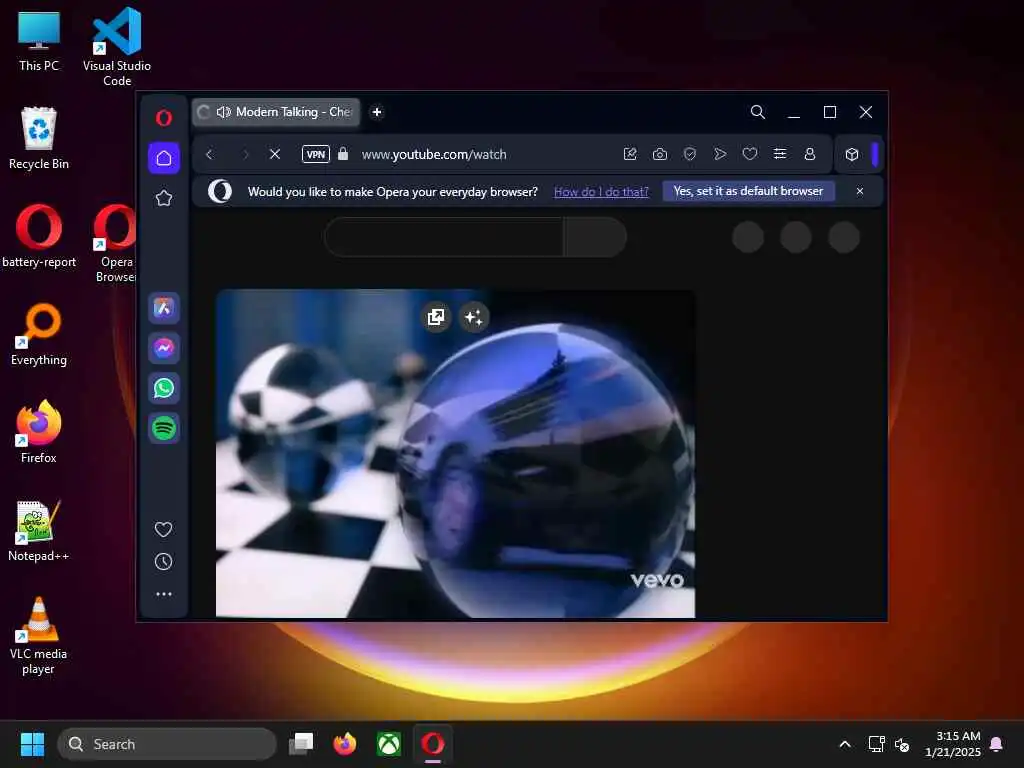Image resolution: width=1024 pixels, height=768 pixels.
Task: Open Pinboards heart icon in sidebar
Action: click(163, 529)
